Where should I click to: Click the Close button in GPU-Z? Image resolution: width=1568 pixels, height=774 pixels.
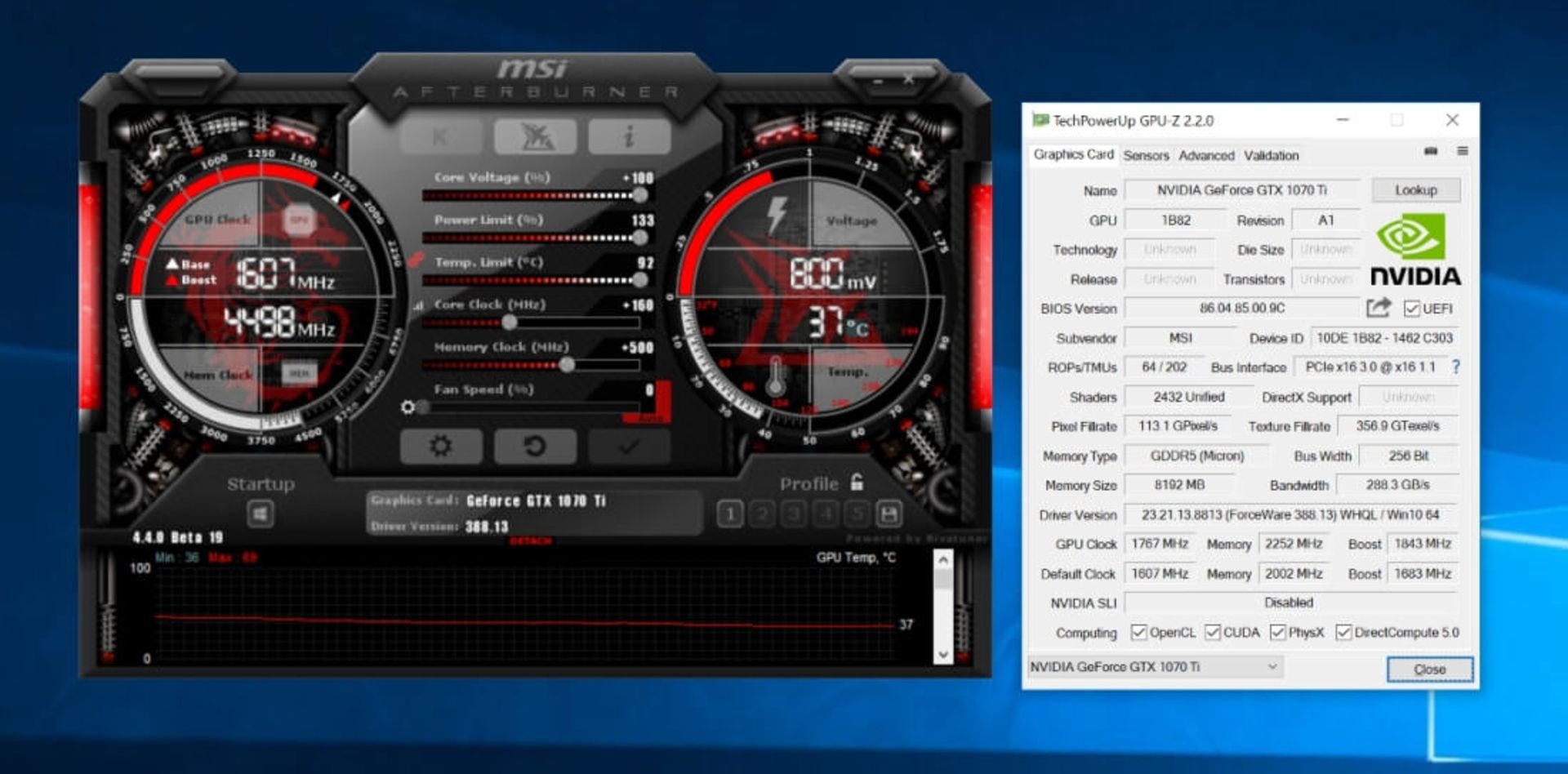(1429, 669)
